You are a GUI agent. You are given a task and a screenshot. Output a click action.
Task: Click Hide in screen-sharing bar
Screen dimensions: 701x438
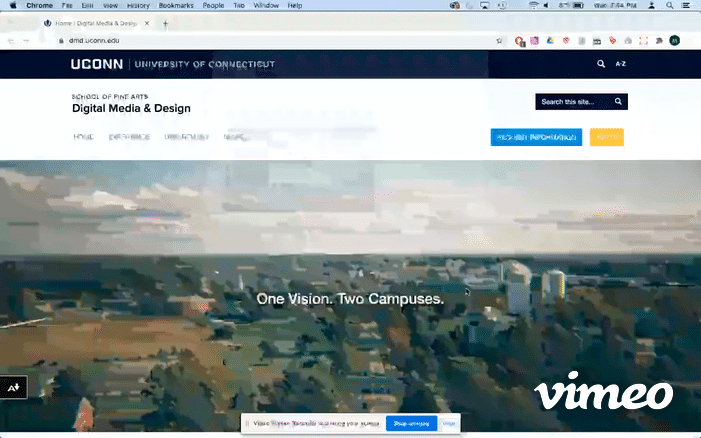point(449,423)
